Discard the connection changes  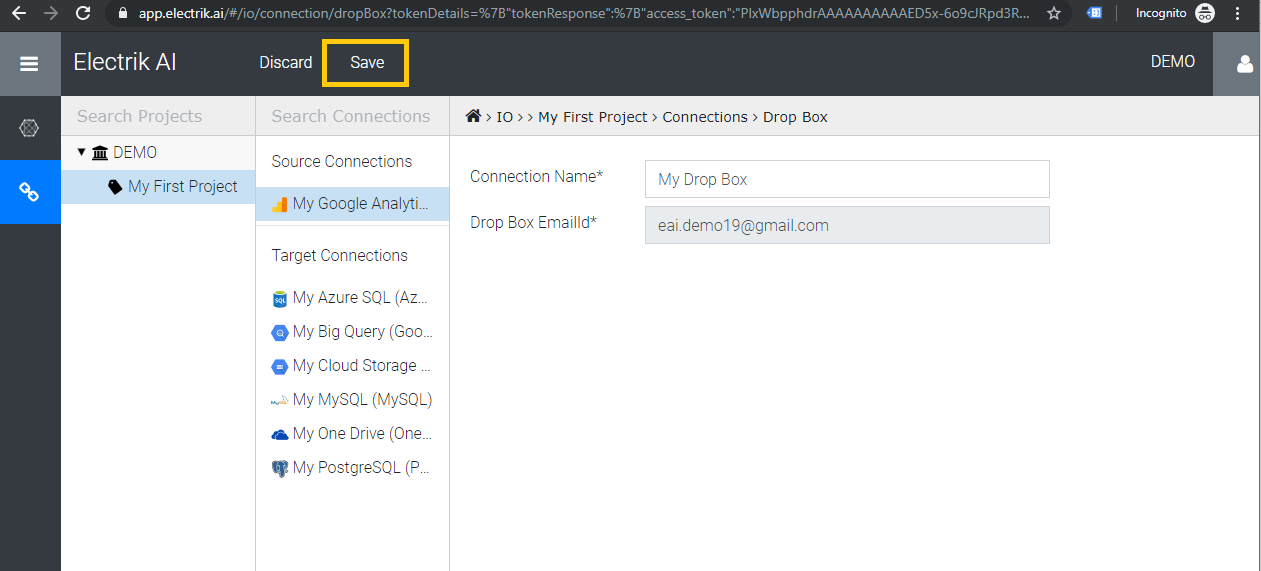click(x=286, y=63)
